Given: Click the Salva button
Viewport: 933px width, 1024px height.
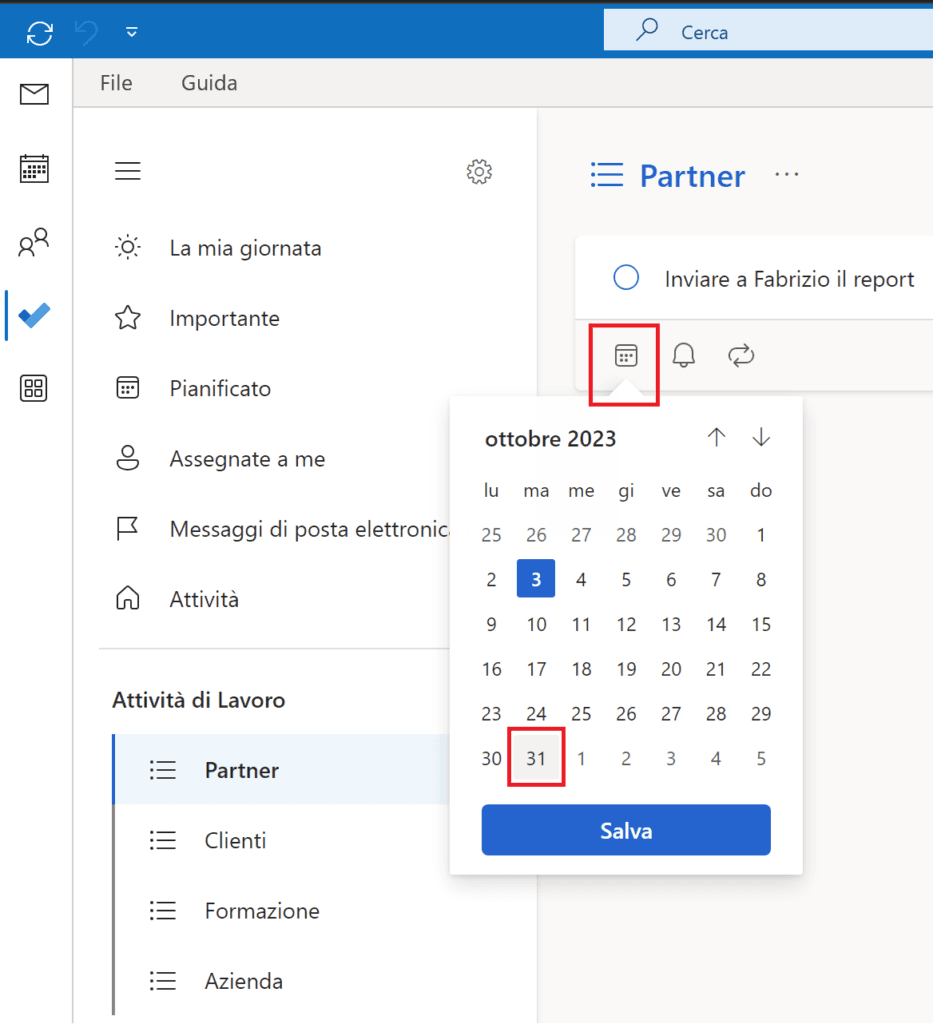Looking at the screenshot, I should pos(626,830).
